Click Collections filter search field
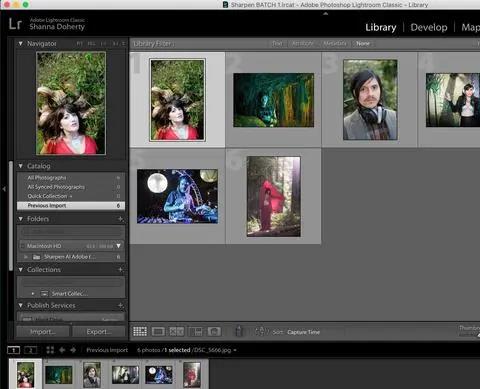Screen dimensions: 480x389 tap(71, 282)
